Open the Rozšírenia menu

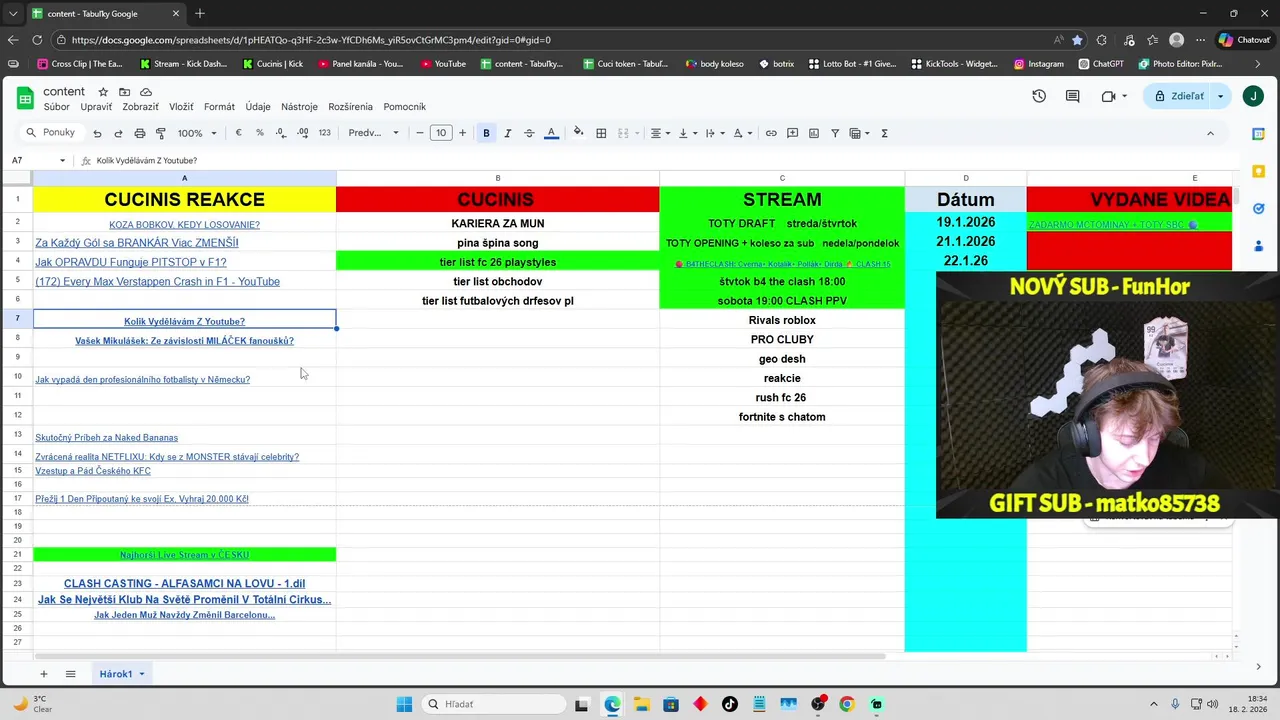350,107
